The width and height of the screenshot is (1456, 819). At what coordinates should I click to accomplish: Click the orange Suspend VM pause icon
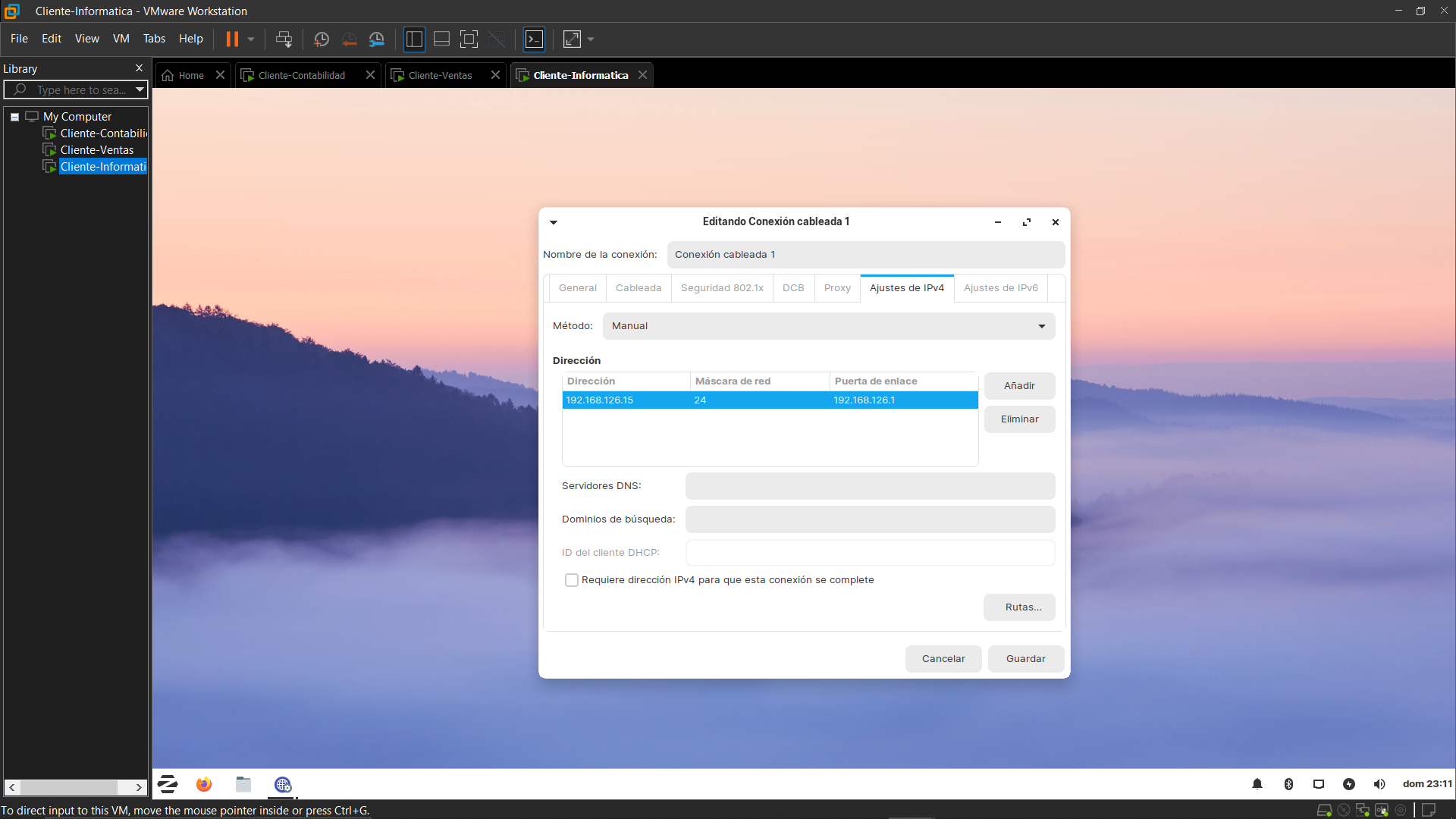tap(232, 39)
